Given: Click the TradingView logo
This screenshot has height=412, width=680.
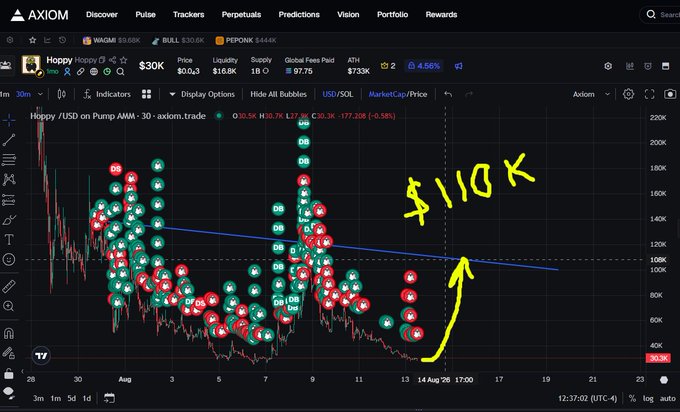Looking at the screenshot, I should coord(41,356).
